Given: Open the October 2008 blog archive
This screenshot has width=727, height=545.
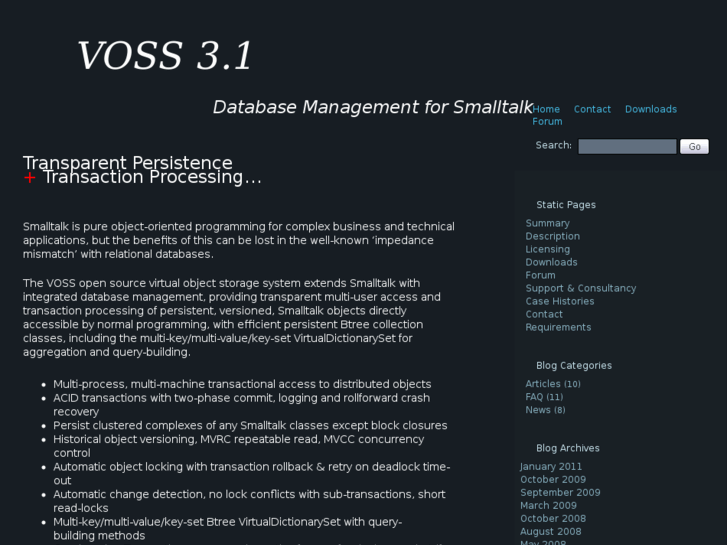Looking at the screenshot, I should click(553, 518).
